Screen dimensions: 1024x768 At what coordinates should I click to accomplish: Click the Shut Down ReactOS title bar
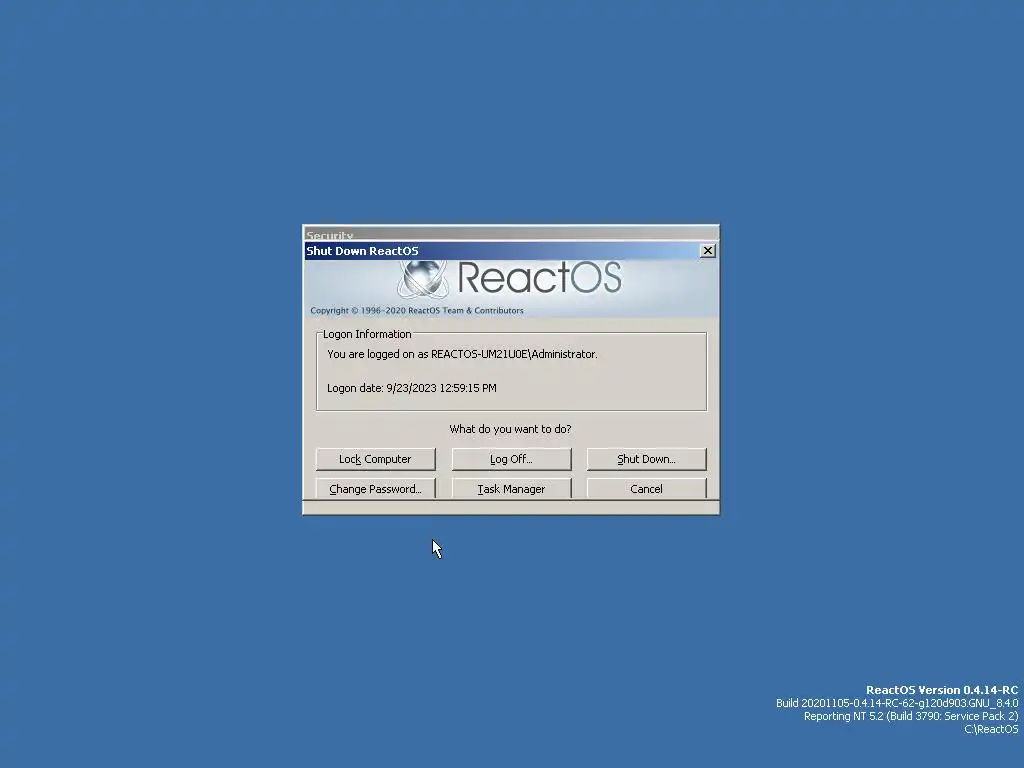(502, 251)
